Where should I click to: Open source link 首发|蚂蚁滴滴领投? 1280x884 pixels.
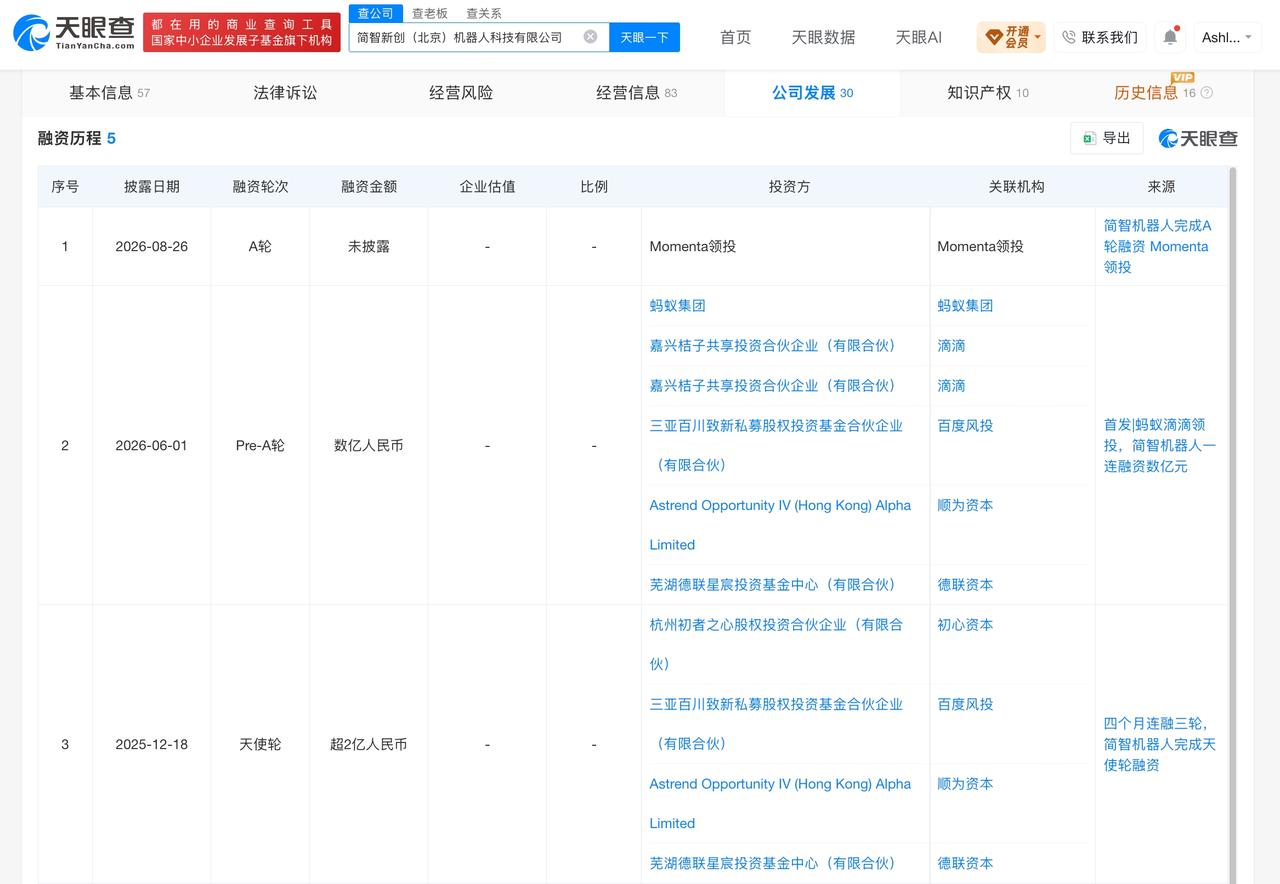coord(1160,445)
